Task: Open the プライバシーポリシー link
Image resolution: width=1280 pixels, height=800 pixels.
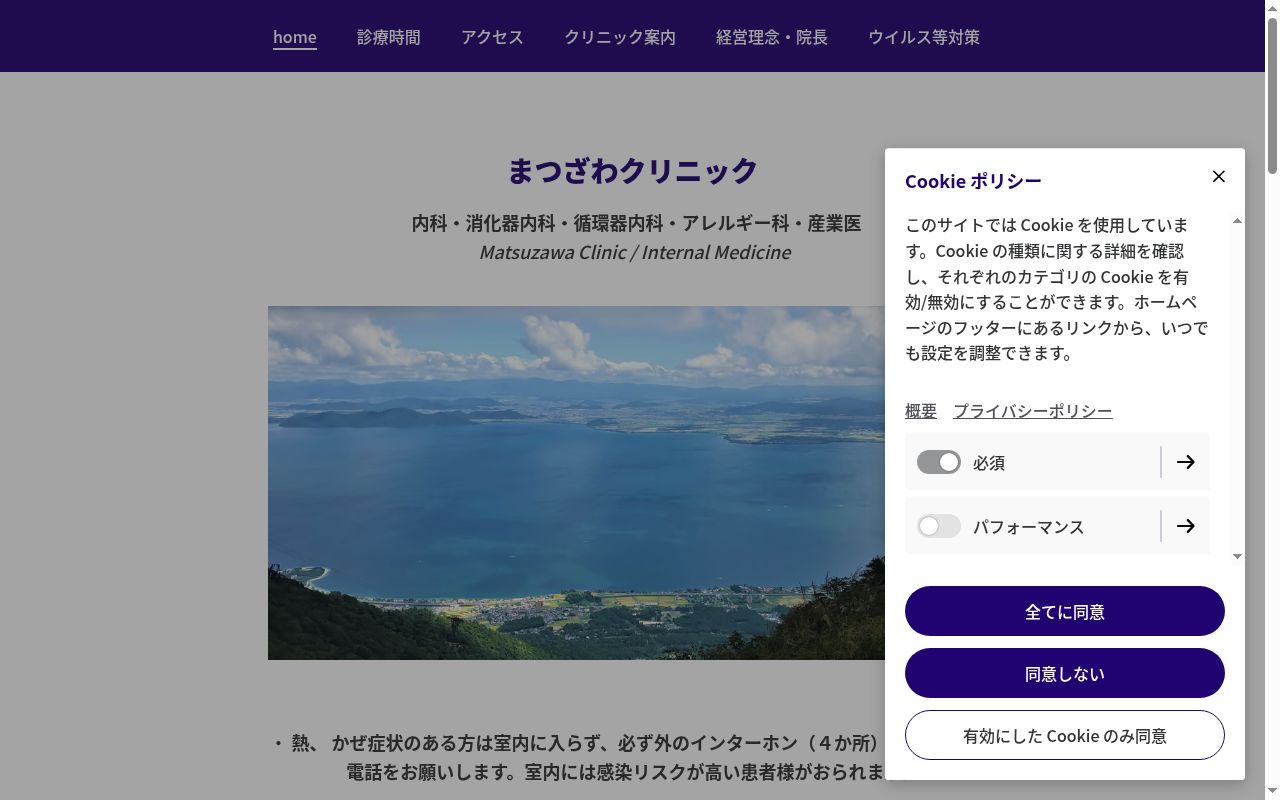Action: [1033, 411]
